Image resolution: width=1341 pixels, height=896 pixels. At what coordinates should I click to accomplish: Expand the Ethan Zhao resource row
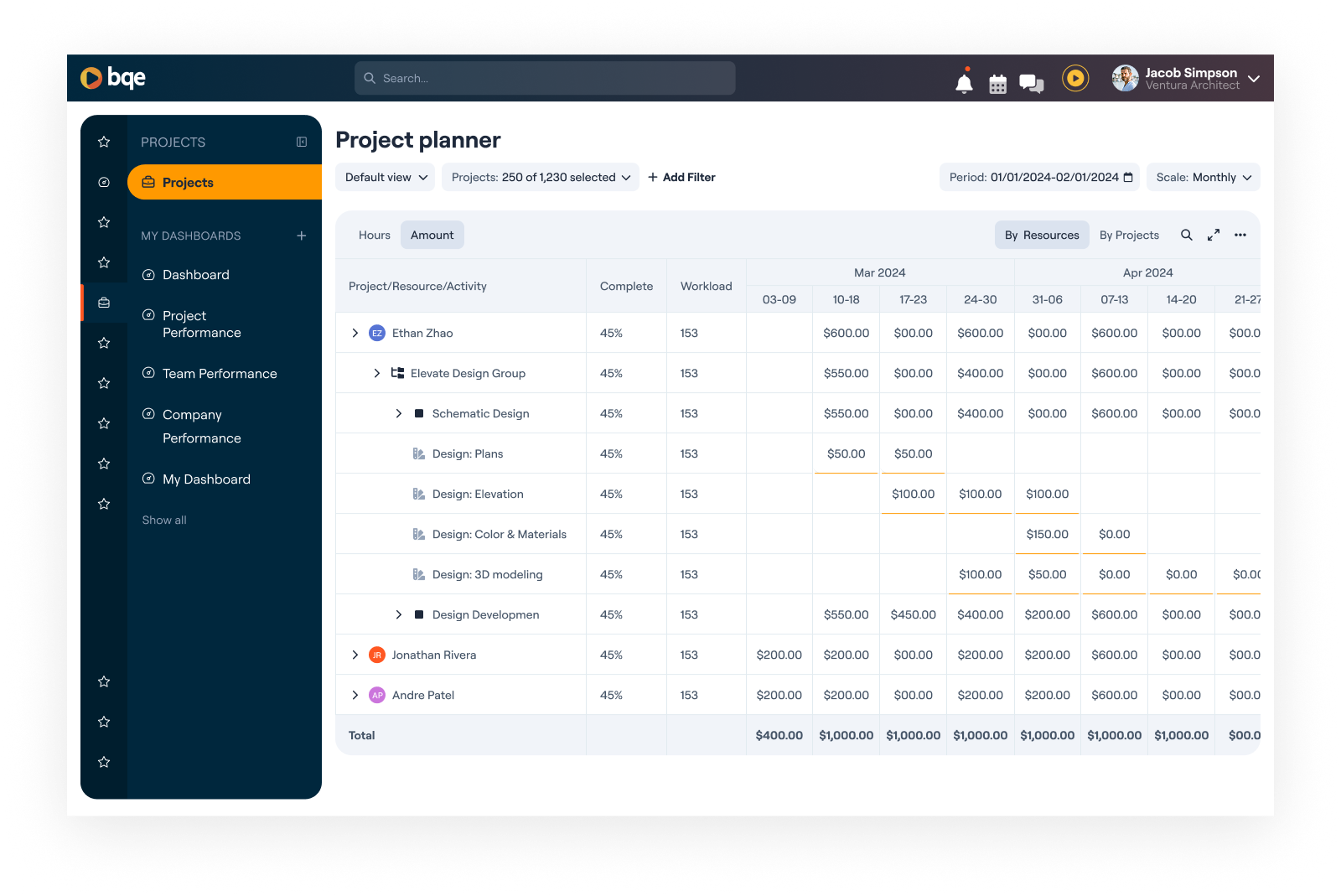[x=355, y=332]
